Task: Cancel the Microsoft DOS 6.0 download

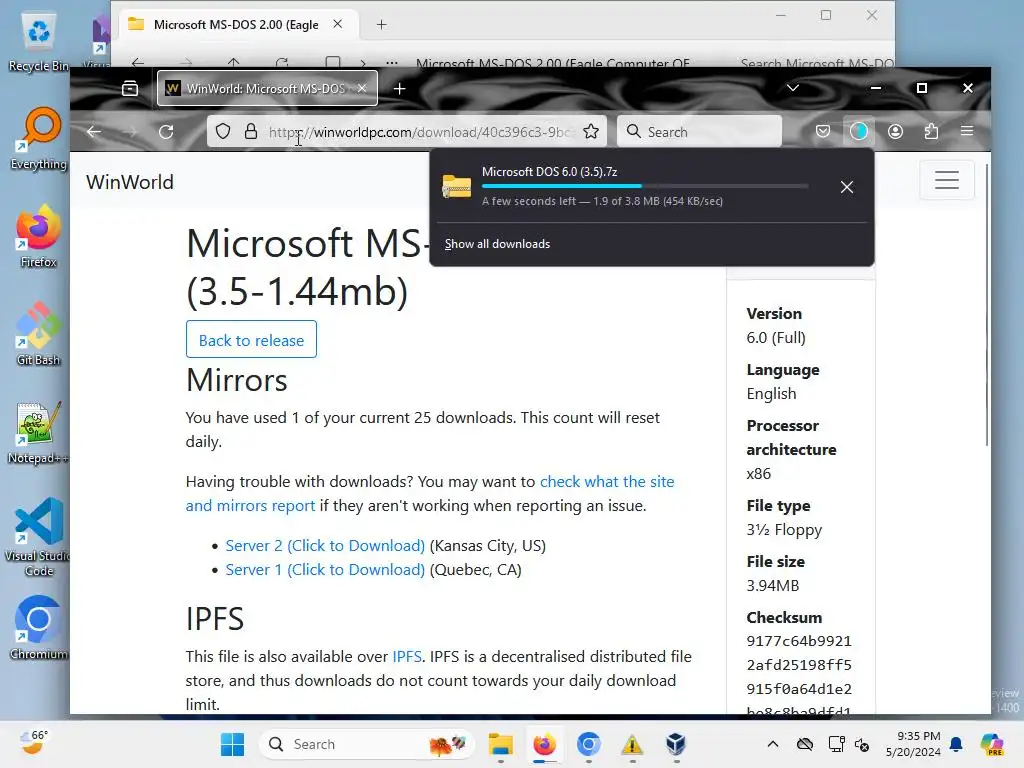Action: (x=847, y=187)
